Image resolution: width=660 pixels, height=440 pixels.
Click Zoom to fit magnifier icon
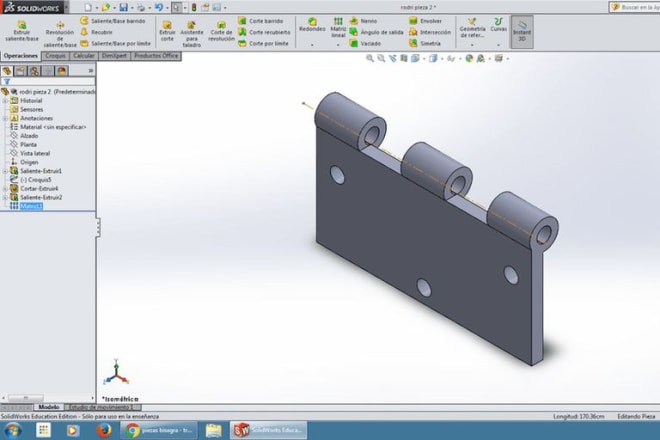370,59
